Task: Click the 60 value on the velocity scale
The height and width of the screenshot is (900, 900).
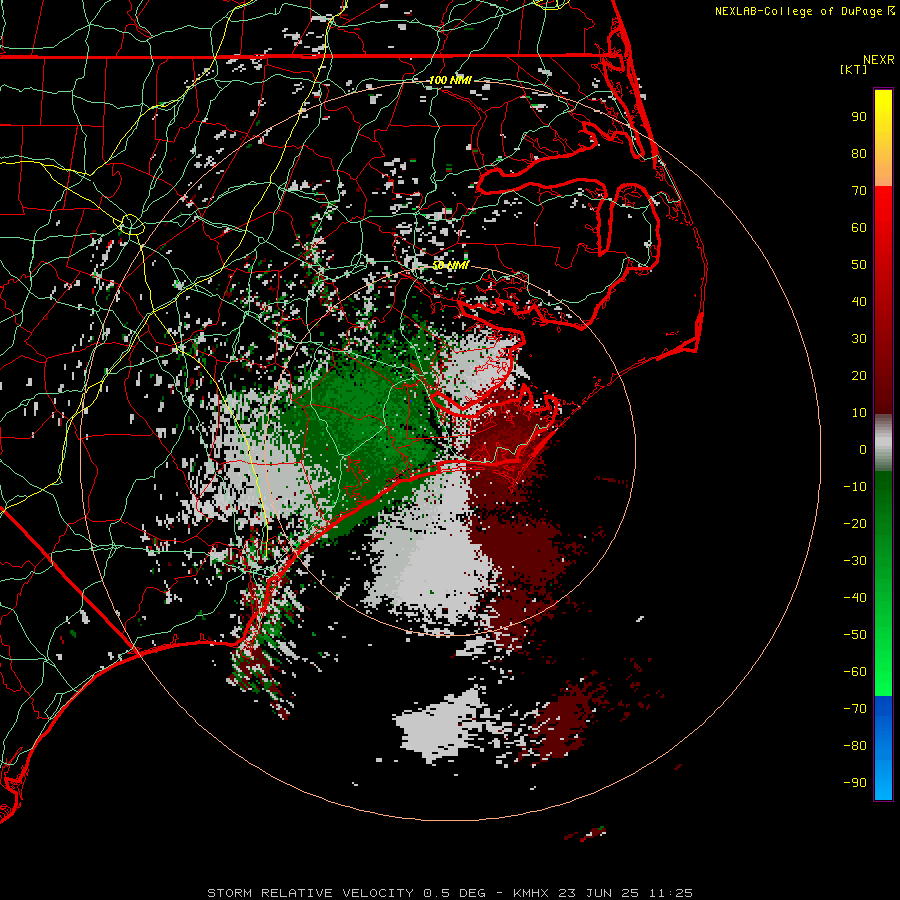Action: click(859, 227)
